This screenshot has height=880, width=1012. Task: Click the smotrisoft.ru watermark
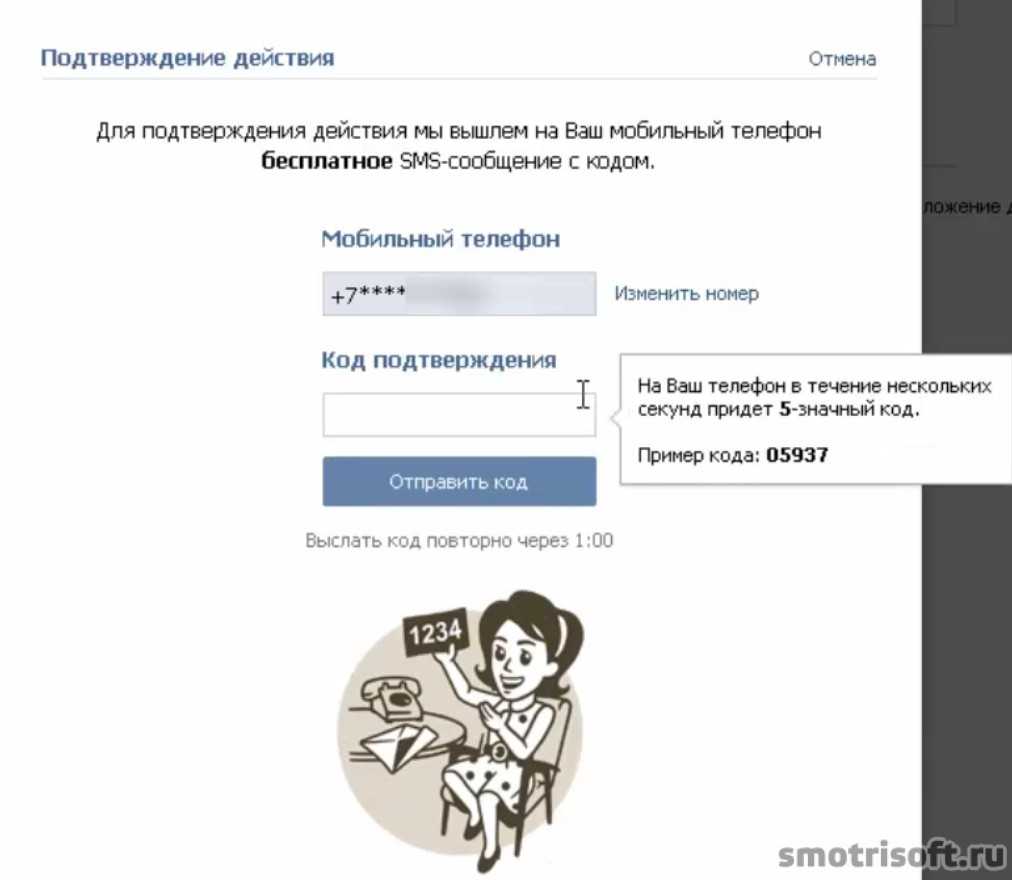tap(892, 855)
